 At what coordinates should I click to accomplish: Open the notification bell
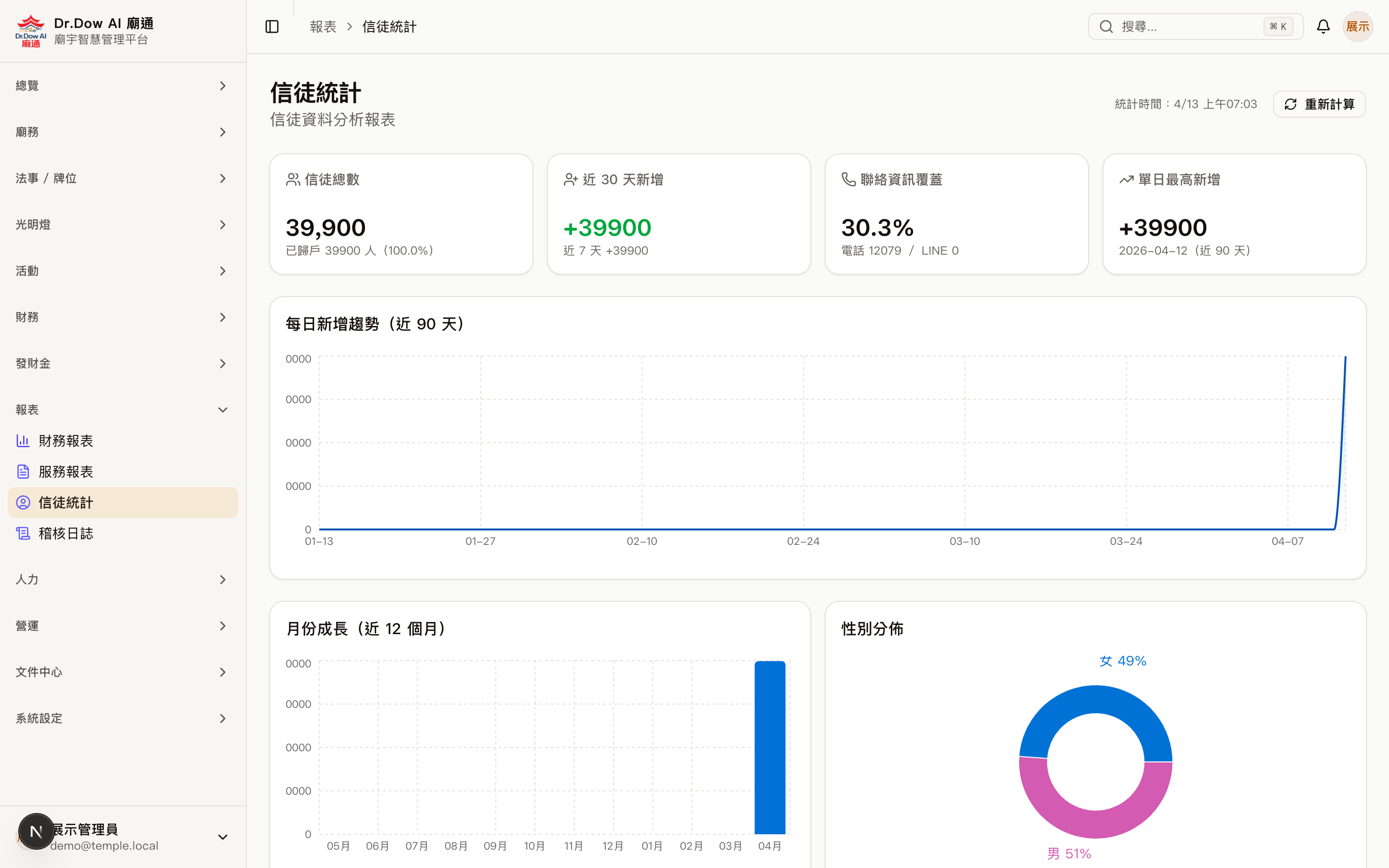1323,26
